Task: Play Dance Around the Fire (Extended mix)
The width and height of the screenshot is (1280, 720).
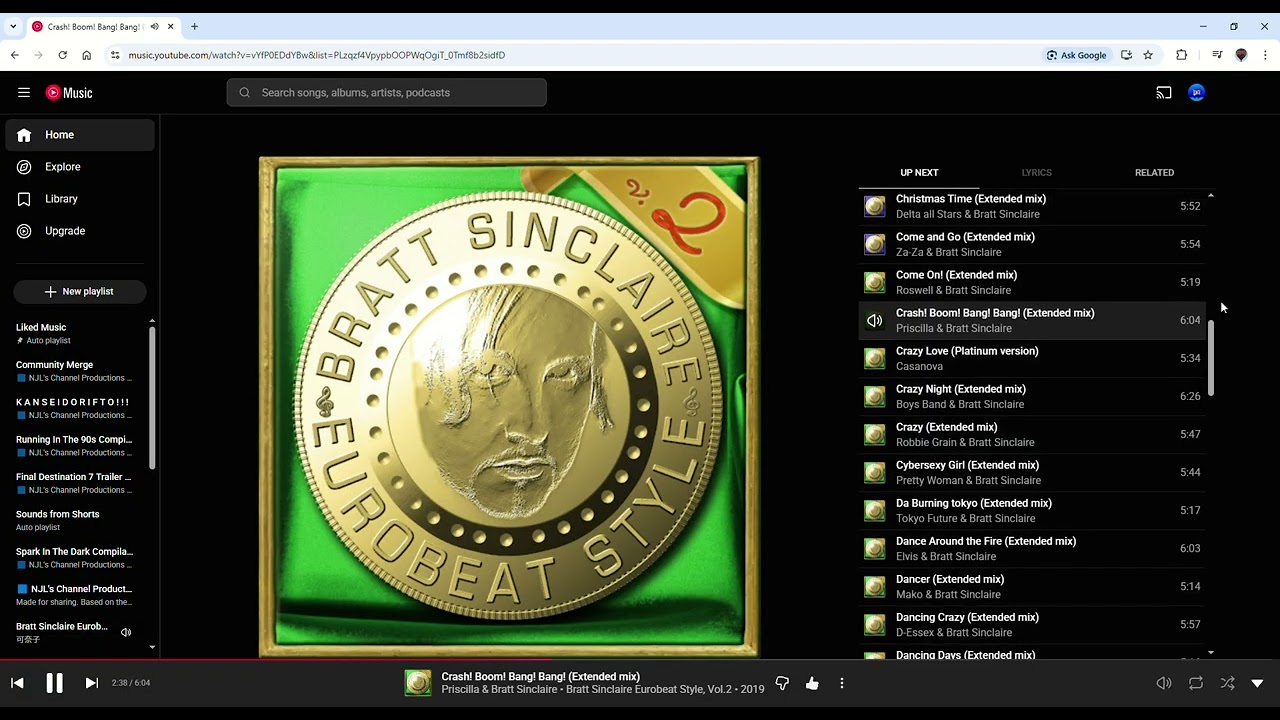Action: click(1032, 548)
